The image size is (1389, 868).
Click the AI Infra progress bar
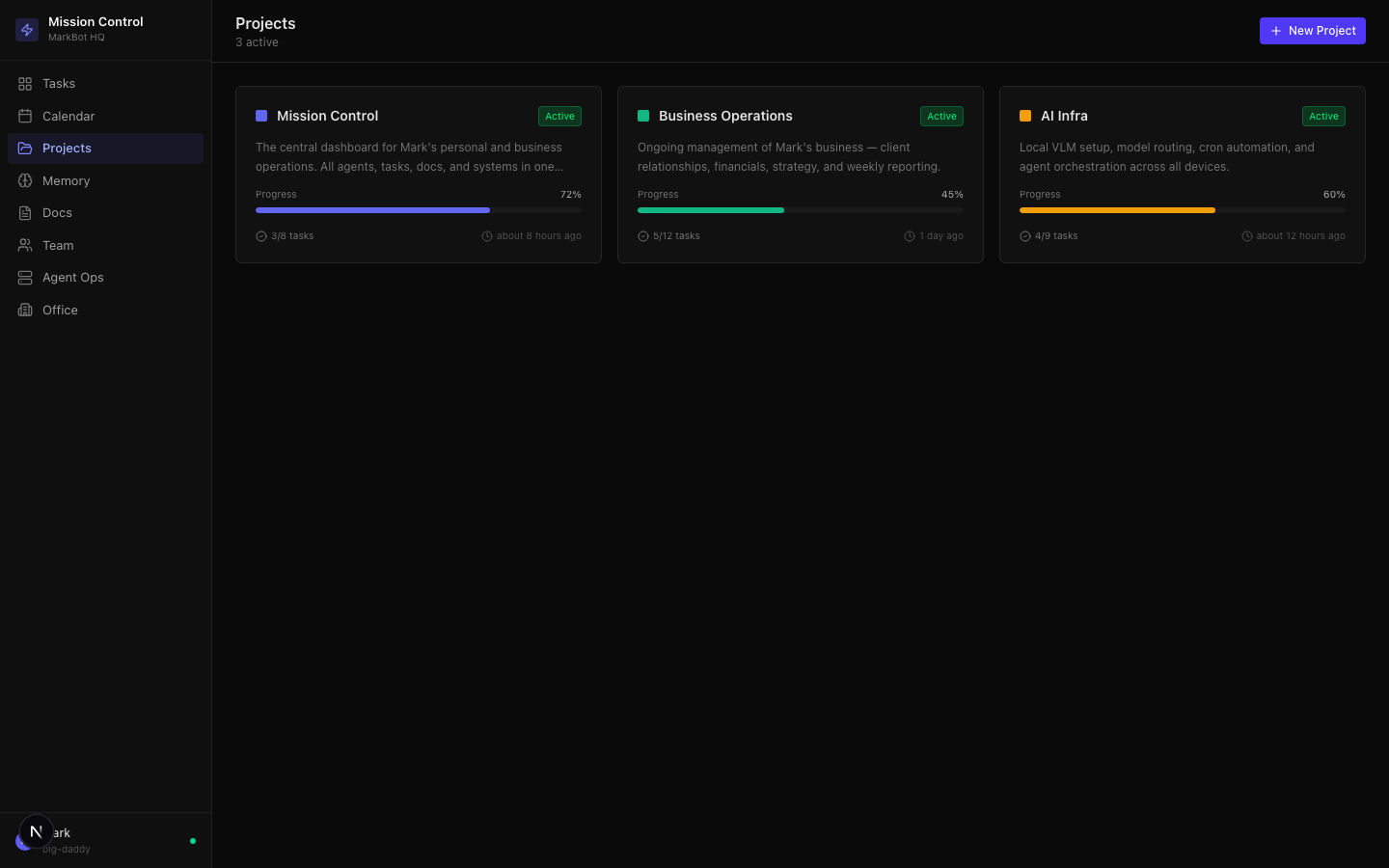(1182, 210)
